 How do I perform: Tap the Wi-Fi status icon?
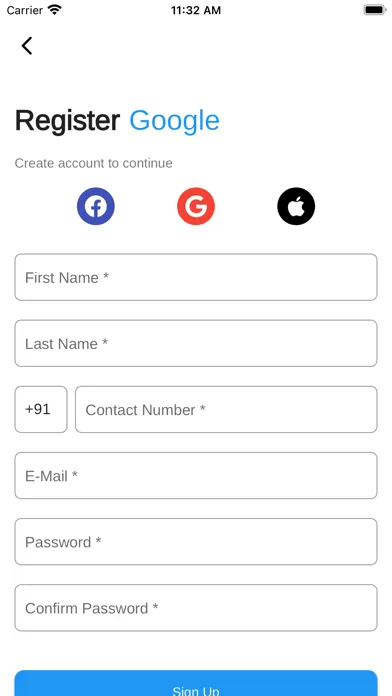(x=55, y=10)
